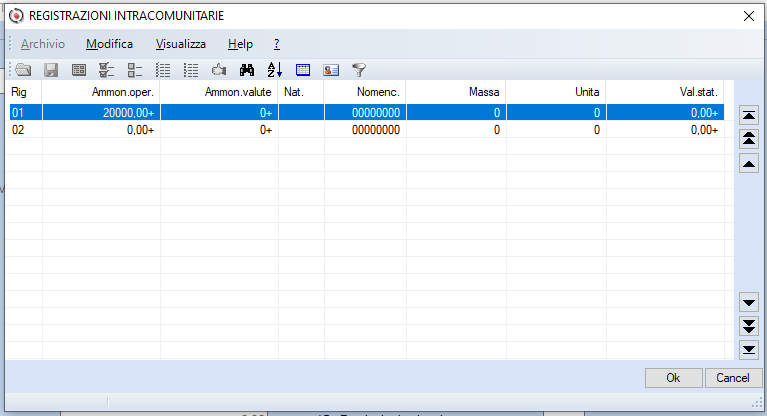Image resolution: width=767 pixels, height=416 pixels.
Task: Click the save floppy disk icon
Action: click(x=51, y=70)
